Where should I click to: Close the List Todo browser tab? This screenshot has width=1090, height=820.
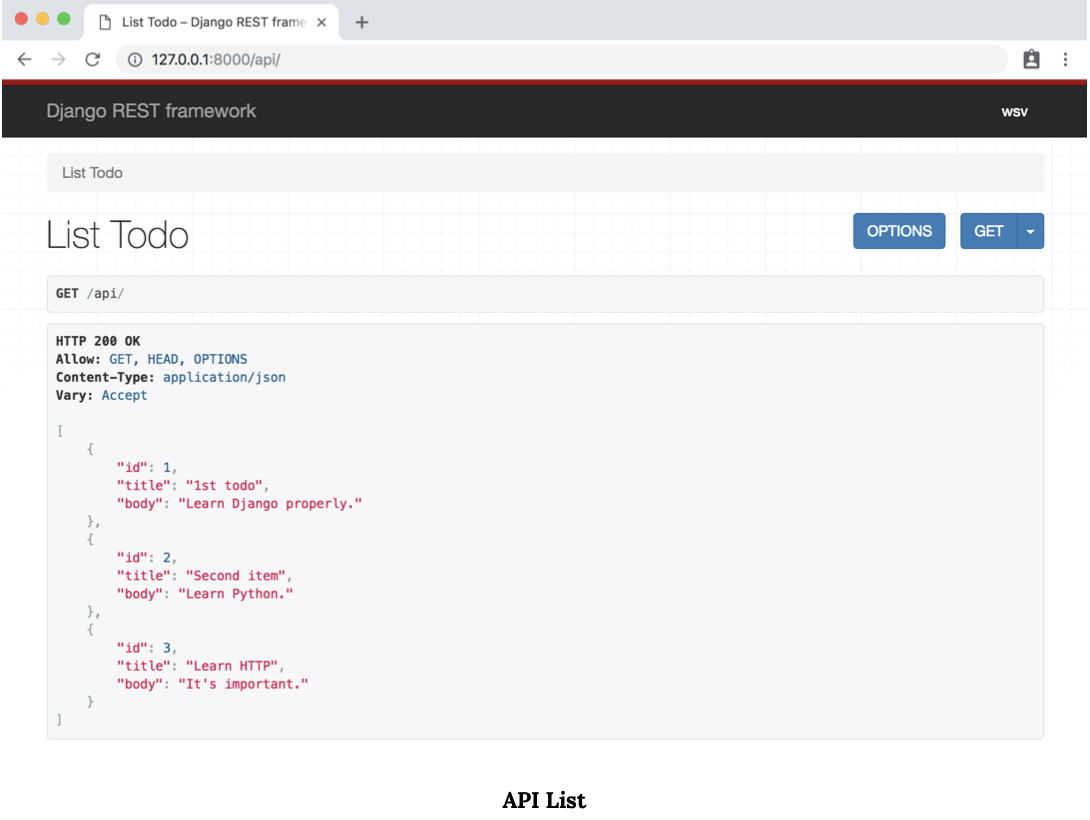321,22
